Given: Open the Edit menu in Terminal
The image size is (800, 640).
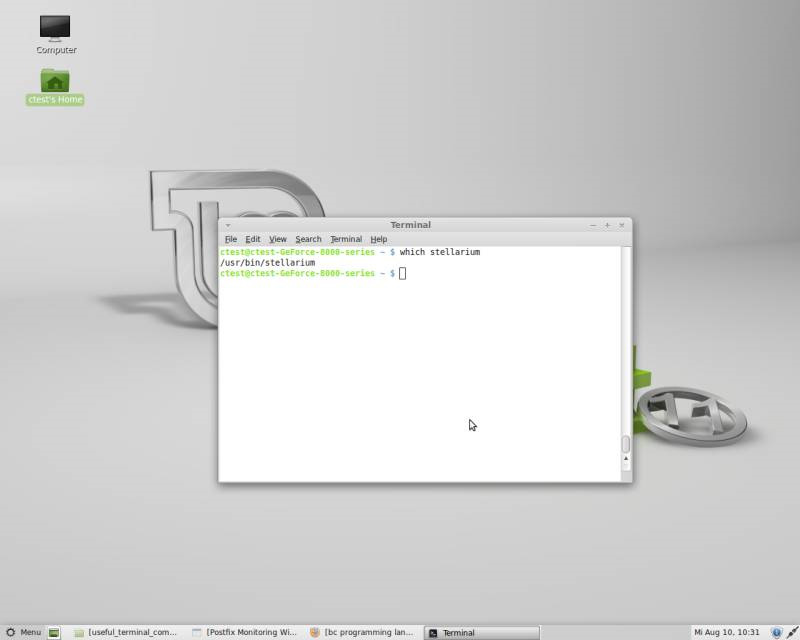Looking at the screenshot, I should click(x=253, y=239).
